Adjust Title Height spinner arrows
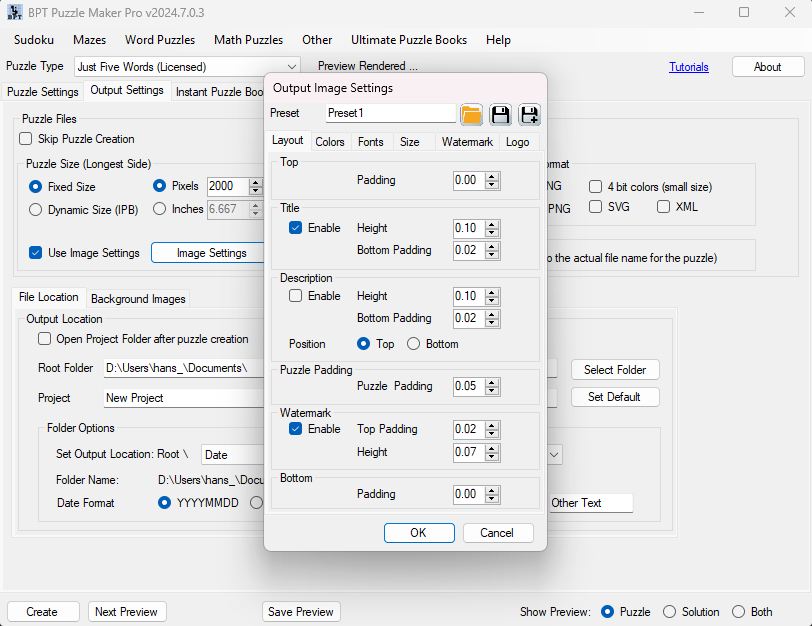Viewport: 812px width, 626px height. point(492,228)
